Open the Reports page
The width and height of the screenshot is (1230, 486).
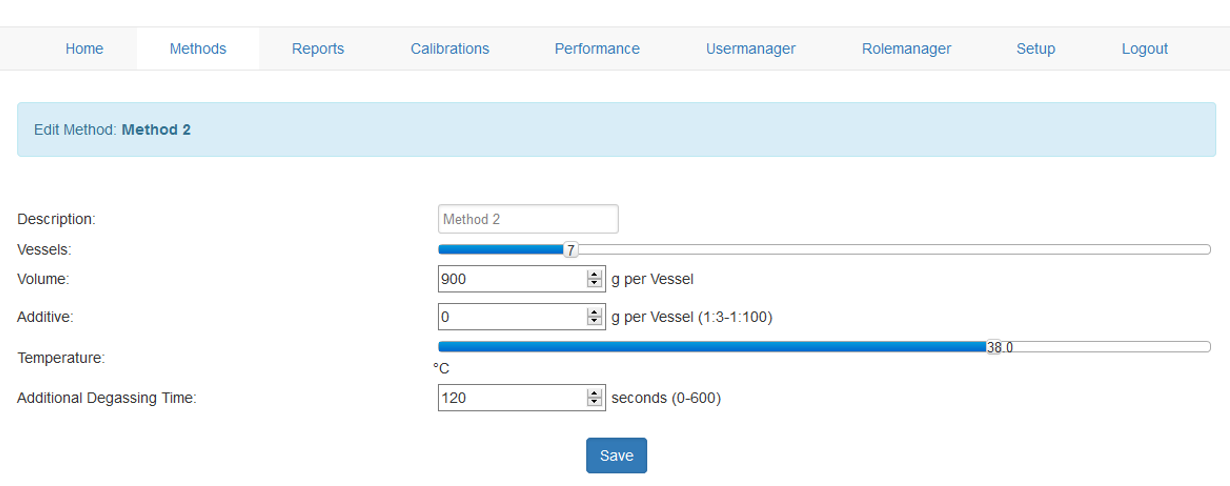coord(317,48)
